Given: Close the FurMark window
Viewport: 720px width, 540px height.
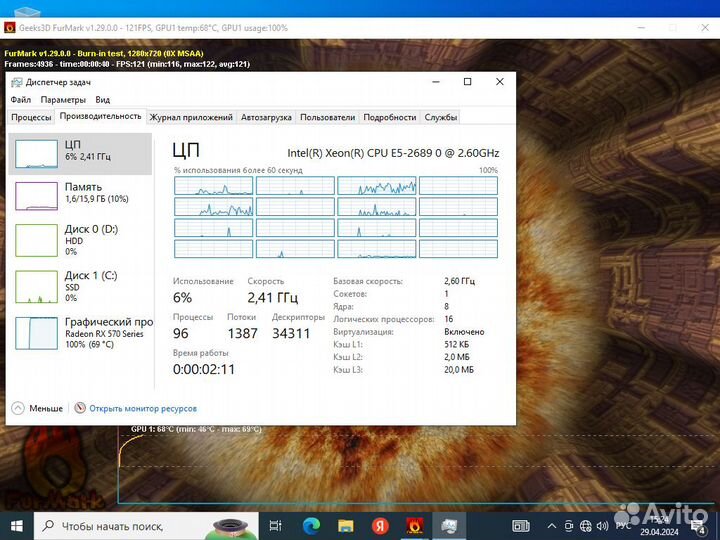Looking at the screenshot, I should tap(705, 28).
